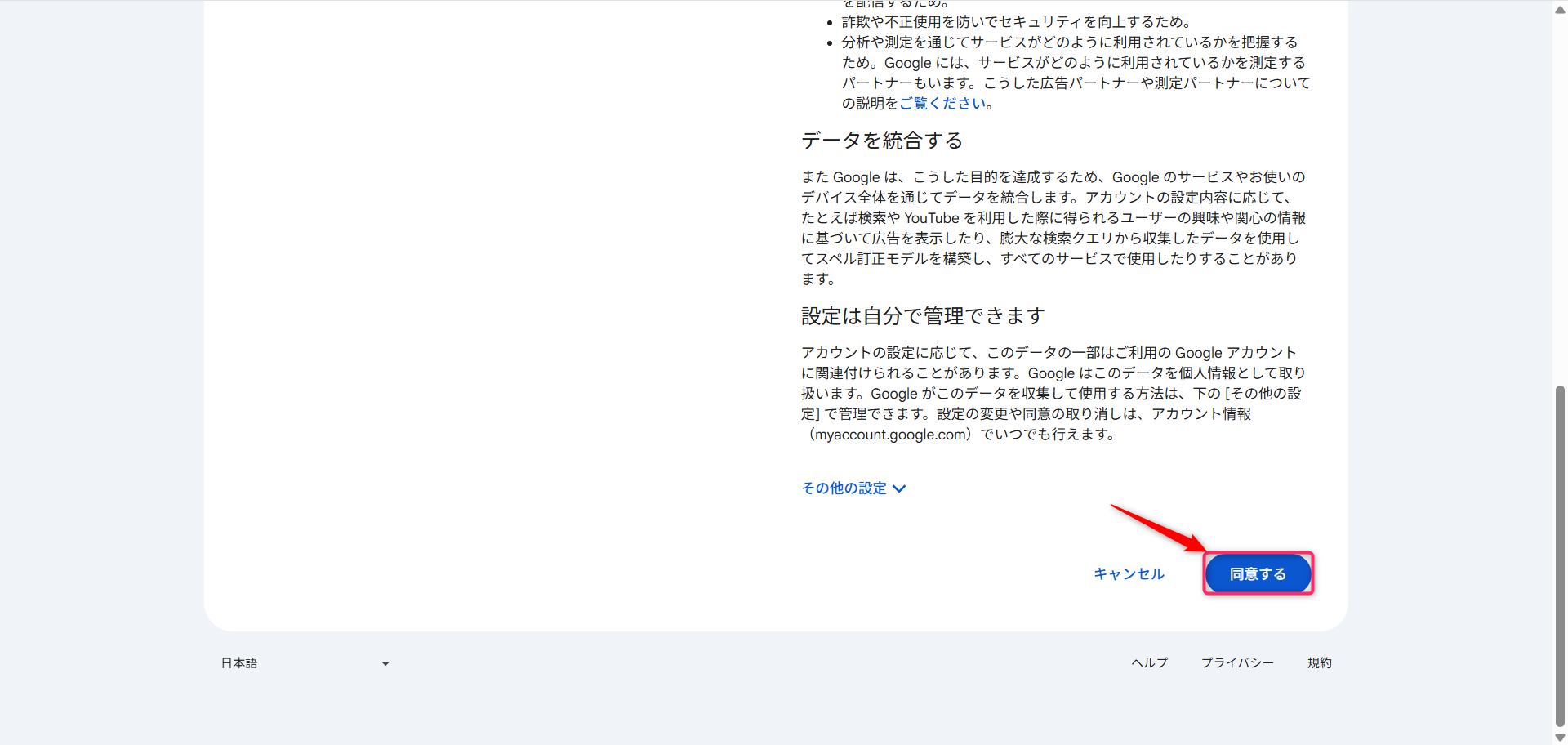Click the scrollbar up arrow
The width and height of the screenshot is (1568, 745).
tap(1558, 9)
